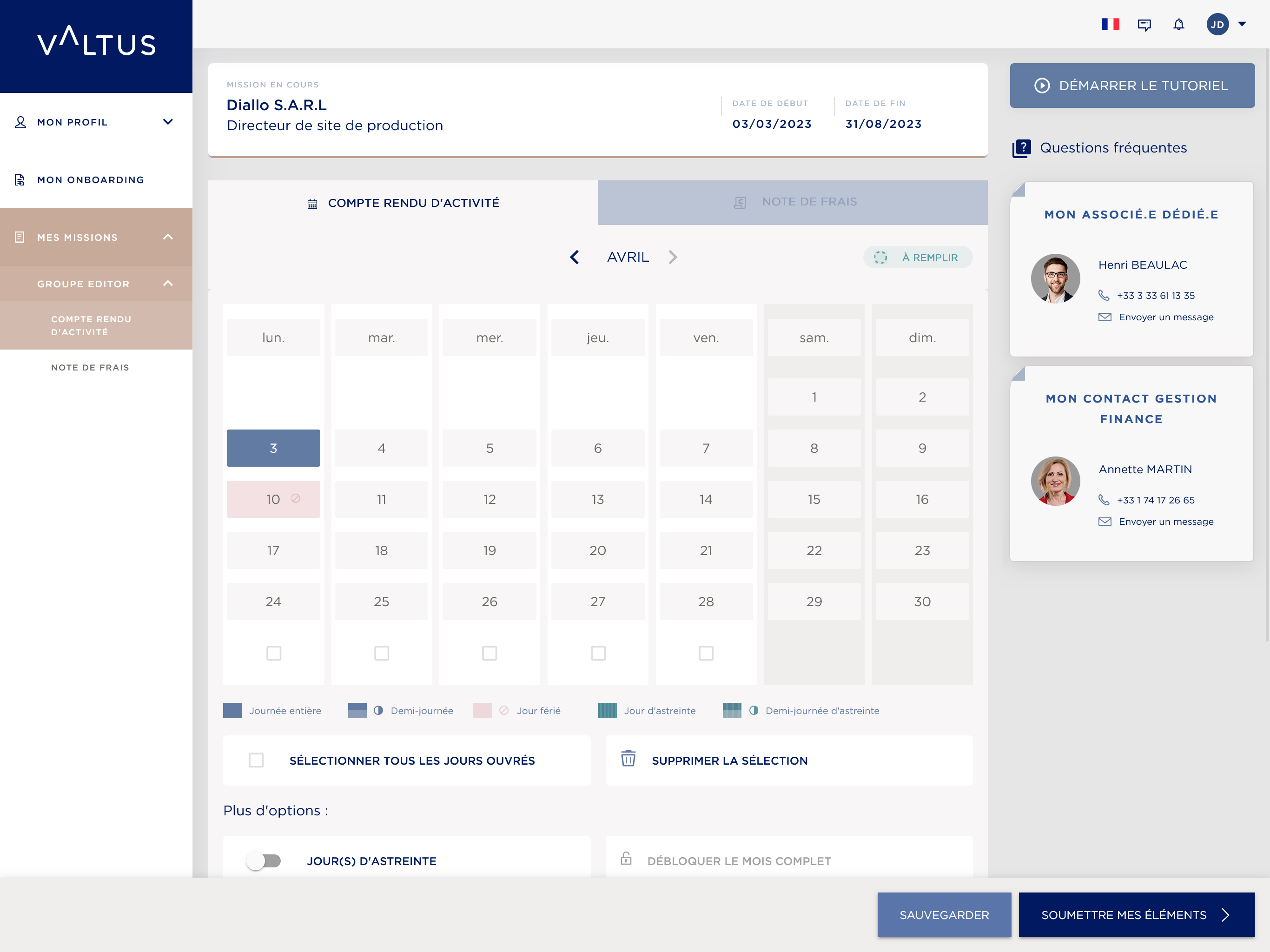
Task: Click Supprimer la sélection button
Action: click(x=789, y=760)
